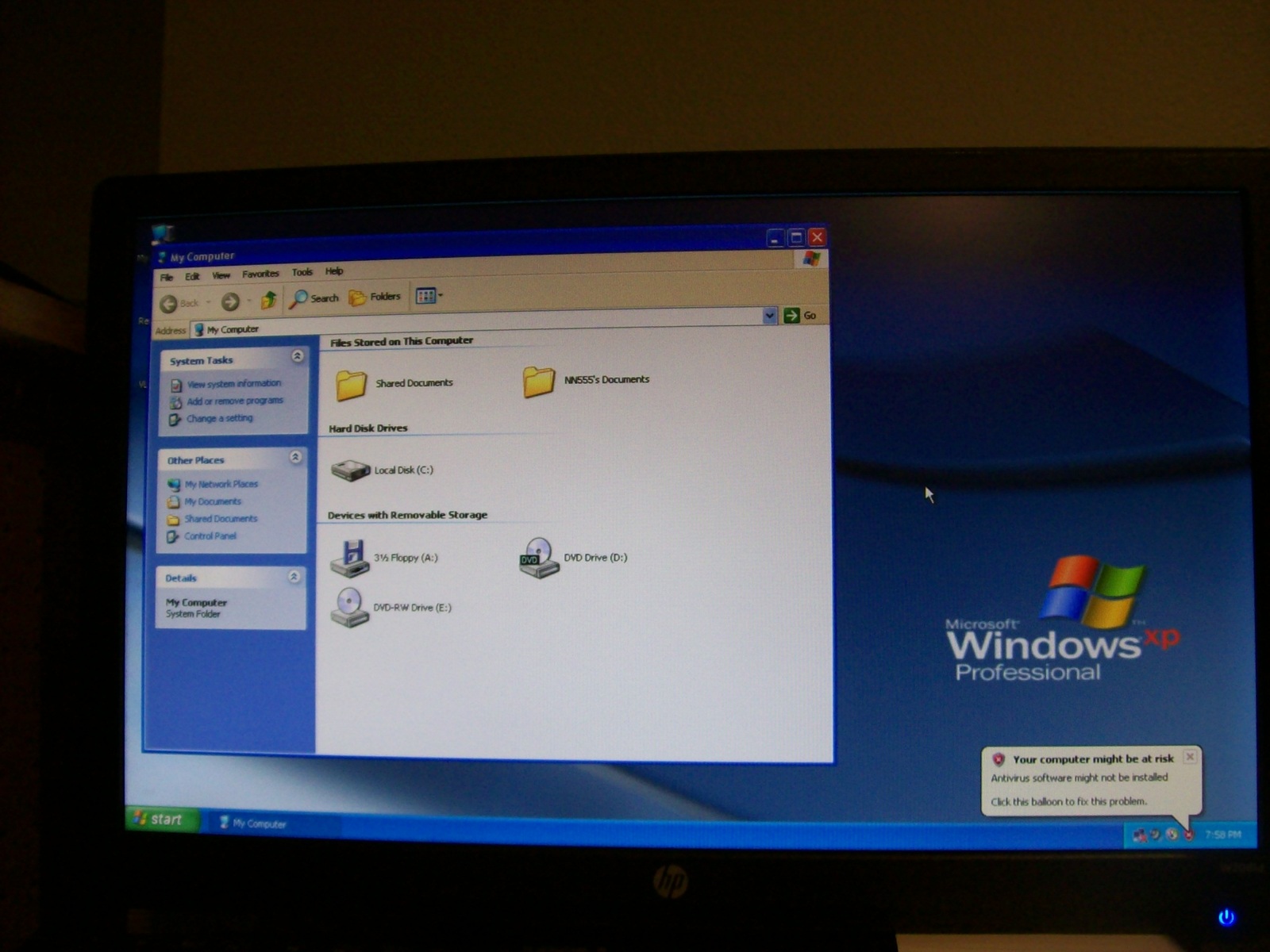Select the DVD-RW Drive (E:) icon
Image resolution: width=1270 pixels, height=952 pixels.
pos(350,608)
